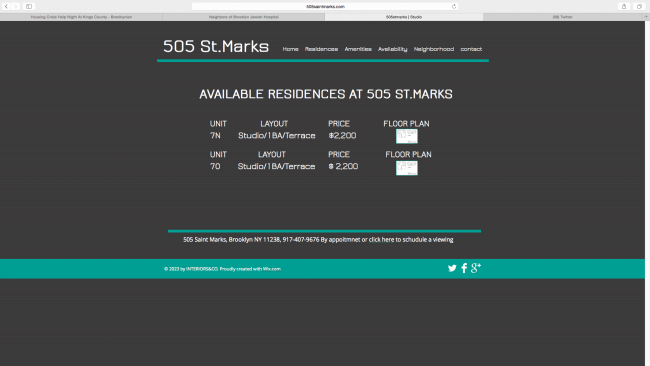Click the 505 St.Marks site logo
This screenshot has height=366, width=650.
(216, 46)
